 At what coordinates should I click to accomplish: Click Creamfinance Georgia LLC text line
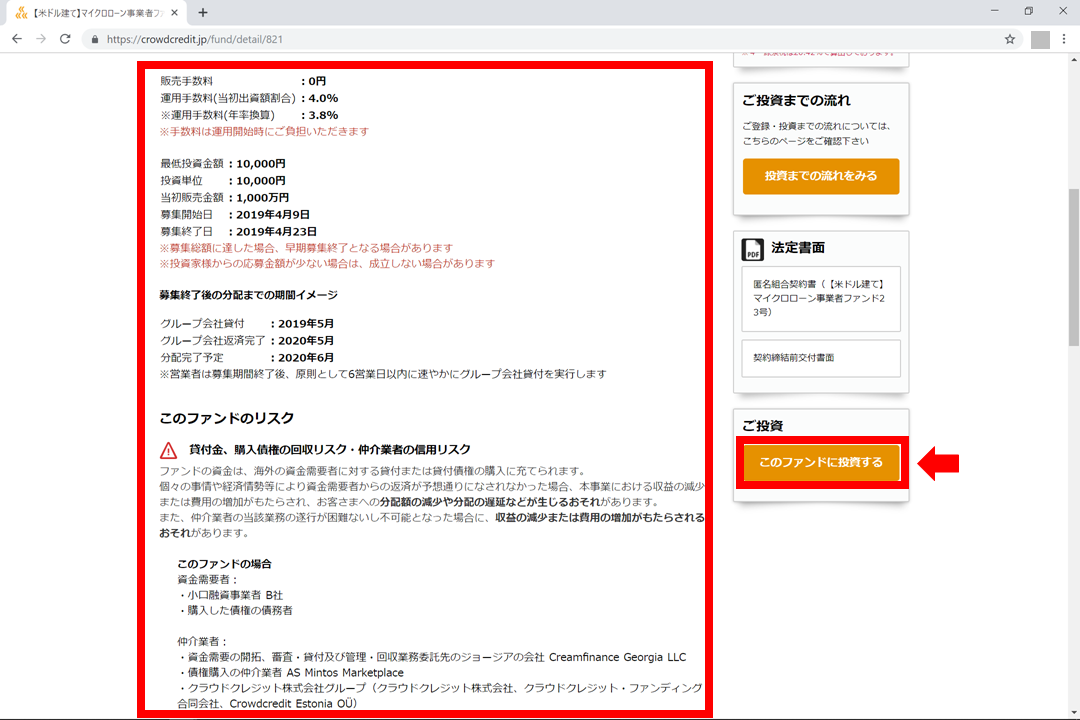pyautogui.click(x=432, y=657)
